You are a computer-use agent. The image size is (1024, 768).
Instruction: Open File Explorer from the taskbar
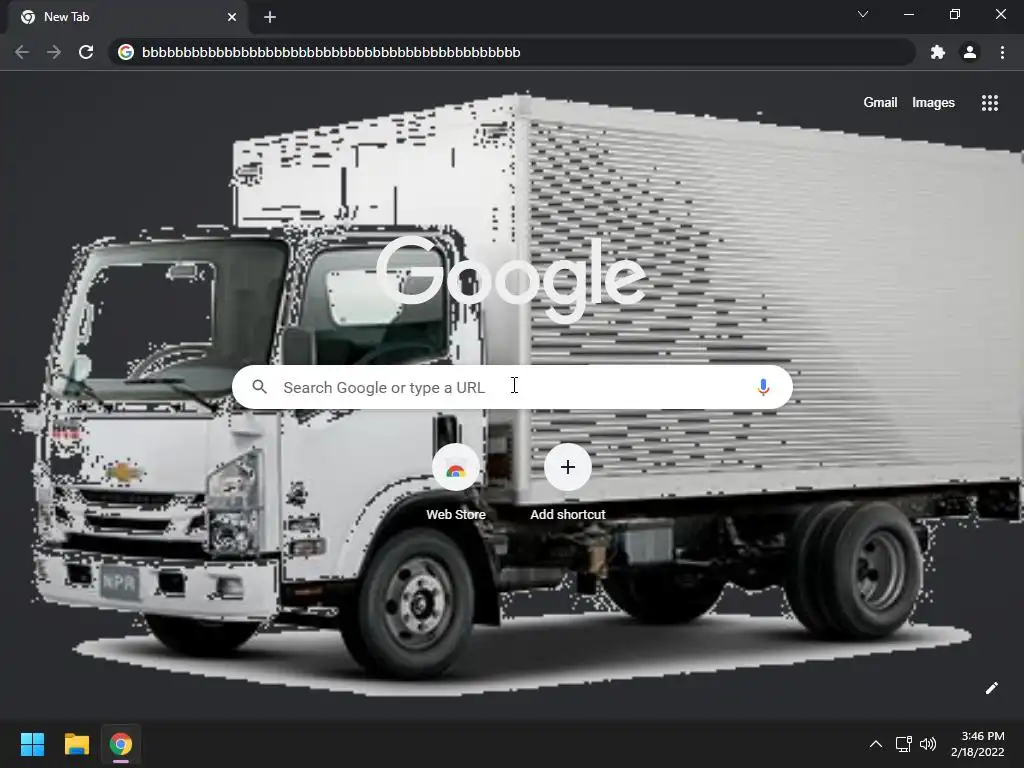pos(76,744)
